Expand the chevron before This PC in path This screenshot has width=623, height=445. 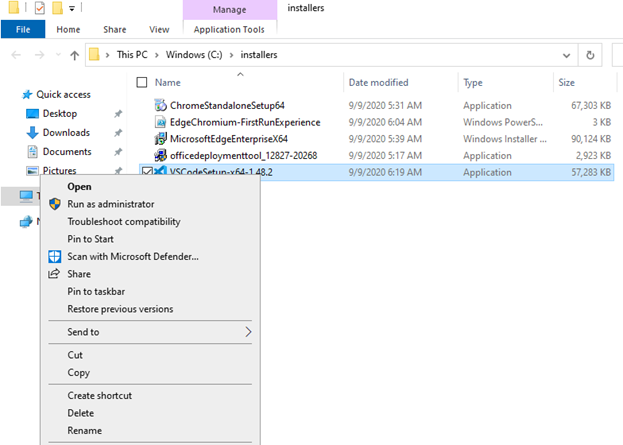(107, 55)
